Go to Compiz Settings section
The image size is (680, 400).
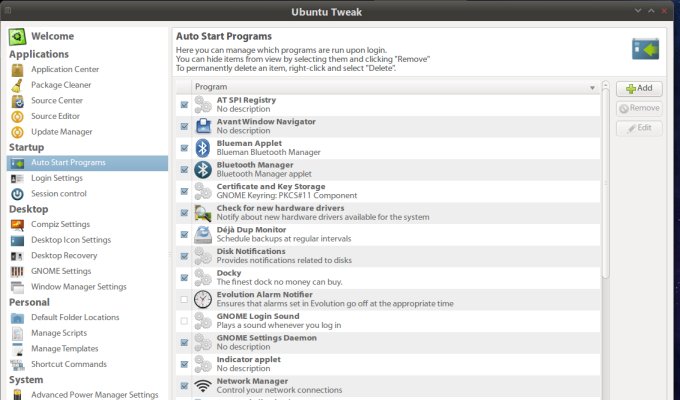pyautogui.click(x=60, y=224)
